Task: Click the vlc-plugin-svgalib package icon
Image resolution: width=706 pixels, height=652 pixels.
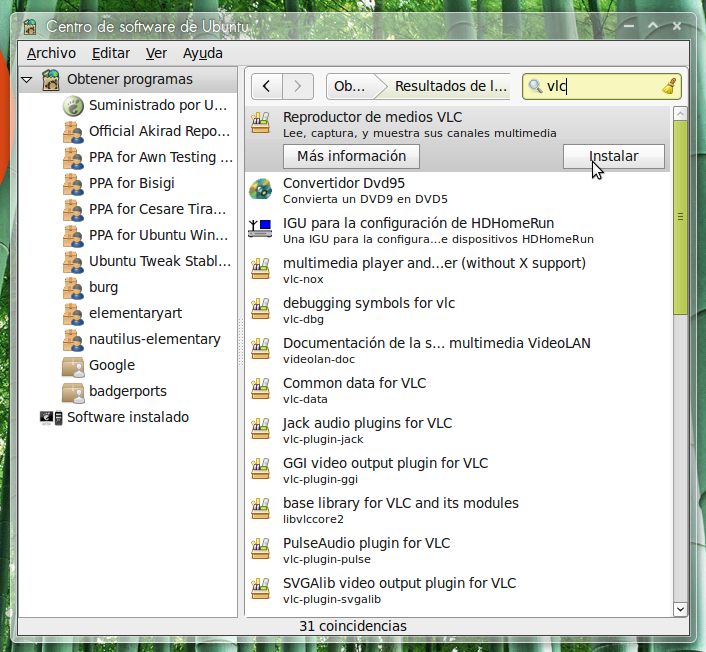Action: coord(260,589)
